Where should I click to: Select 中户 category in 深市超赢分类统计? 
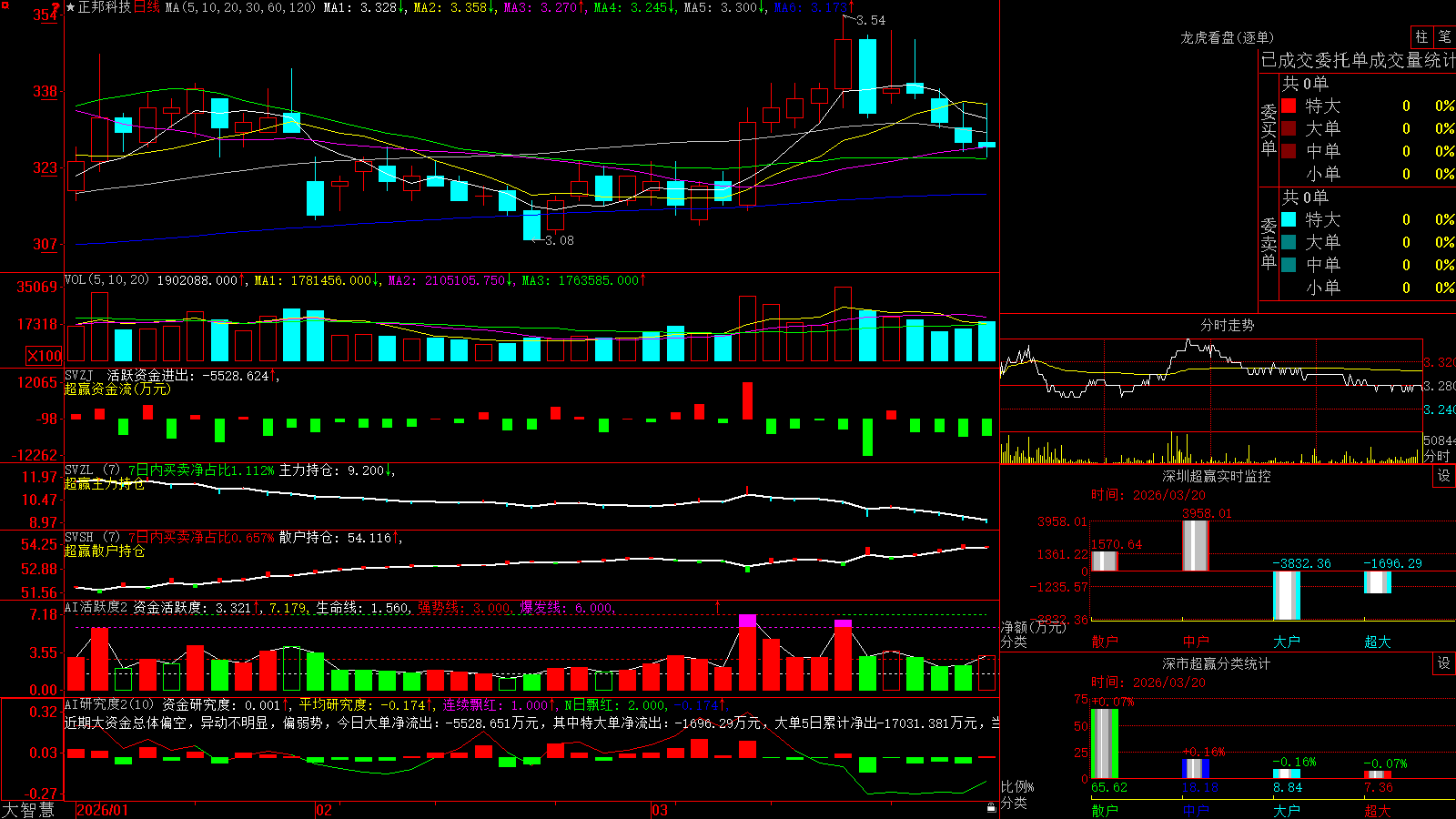(x=1196, y=811)
